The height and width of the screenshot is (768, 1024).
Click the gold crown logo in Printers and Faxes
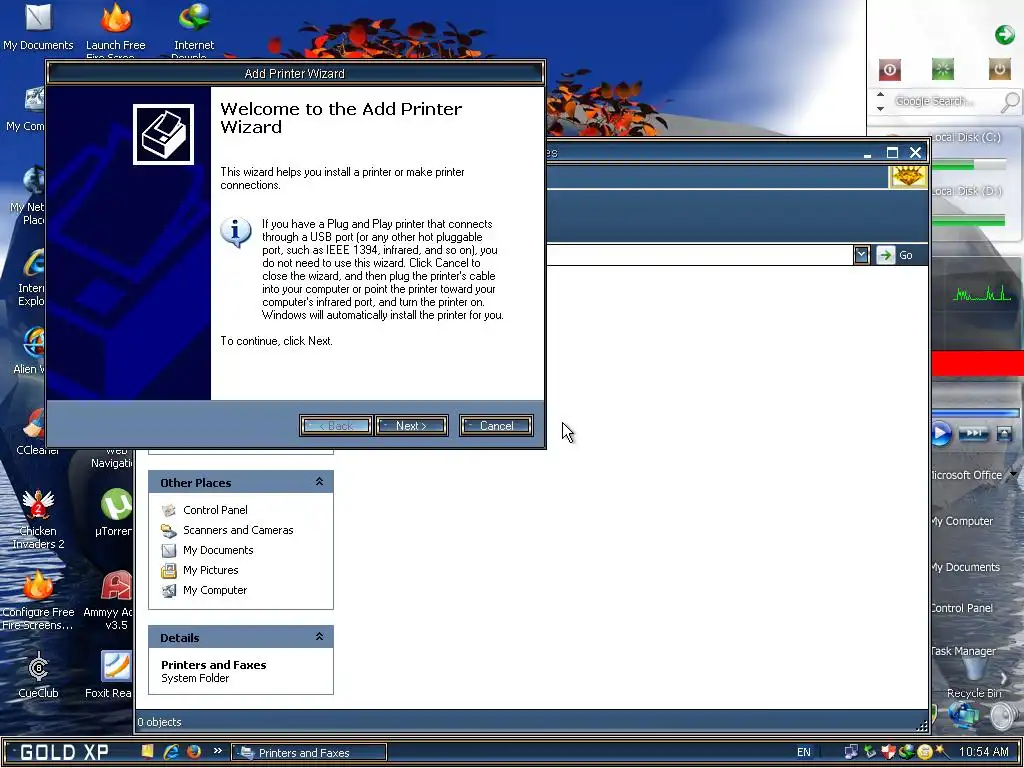point(908,176)
